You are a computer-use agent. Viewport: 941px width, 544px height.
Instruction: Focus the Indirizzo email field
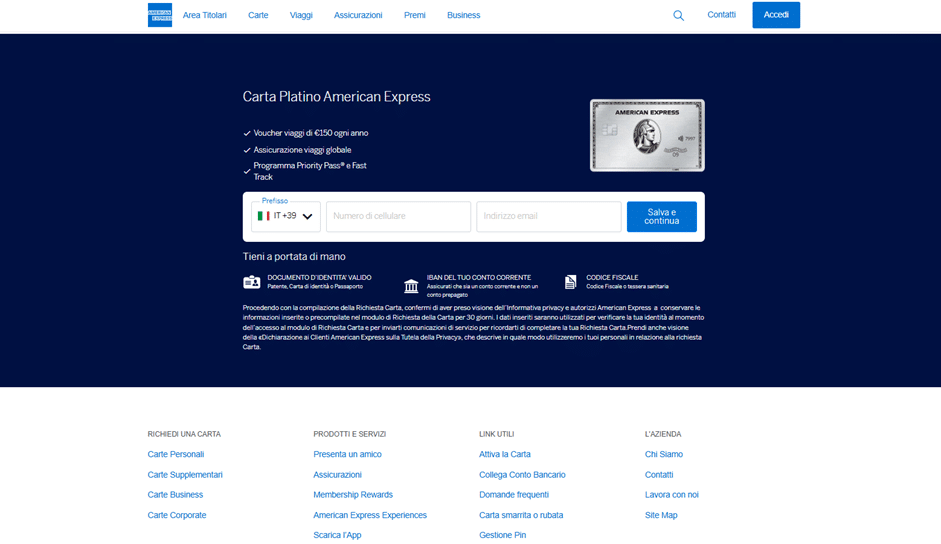click(549, 216)
